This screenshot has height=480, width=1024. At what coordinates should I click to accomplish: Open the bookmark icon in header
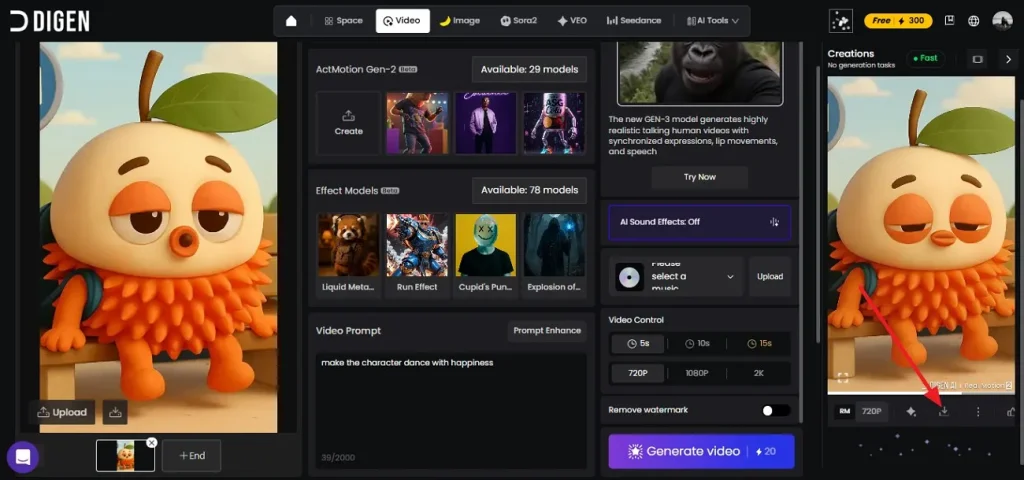coord(949,21)
